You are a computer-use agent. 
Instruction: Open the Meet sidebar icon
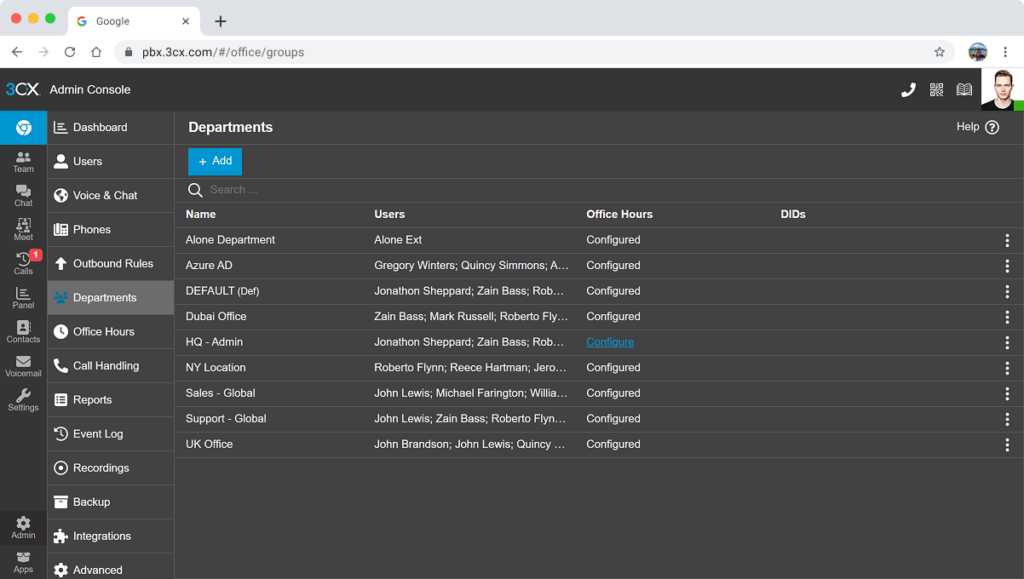pos(23,229)
